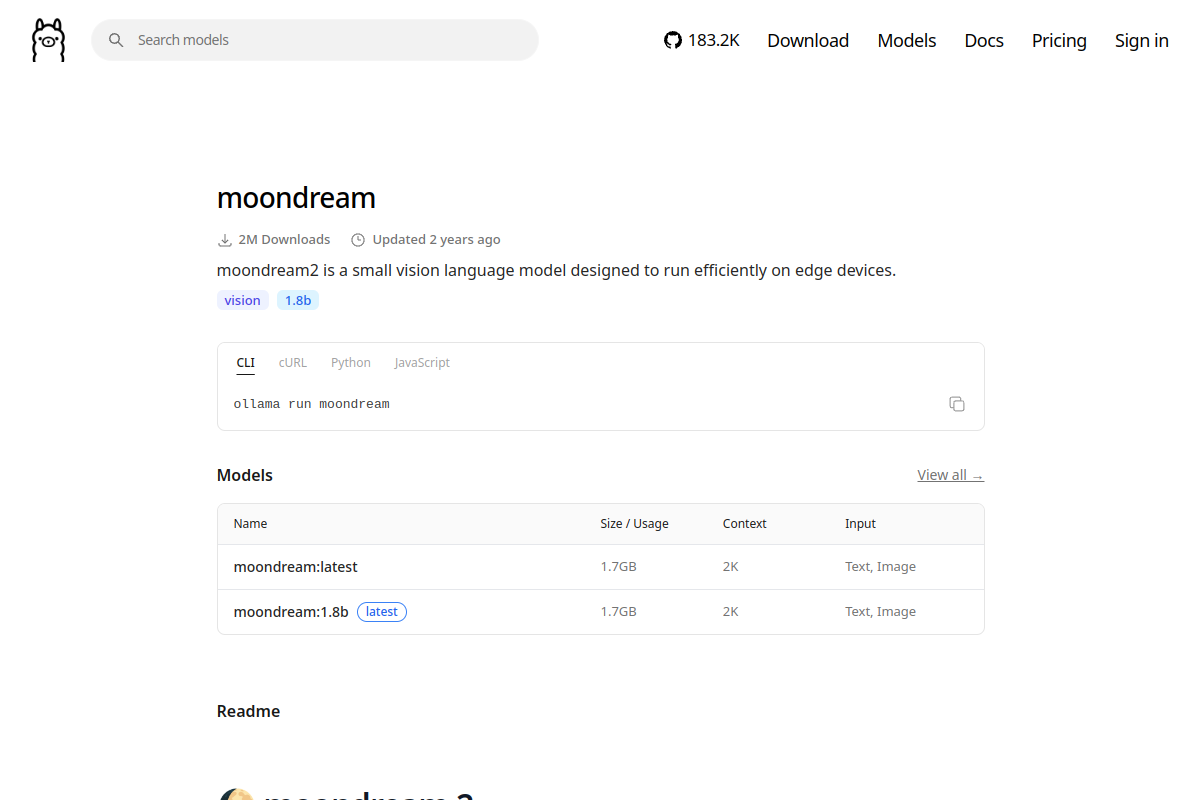Click the moondream page title
1200x800 pixels.
click(296, 198)
